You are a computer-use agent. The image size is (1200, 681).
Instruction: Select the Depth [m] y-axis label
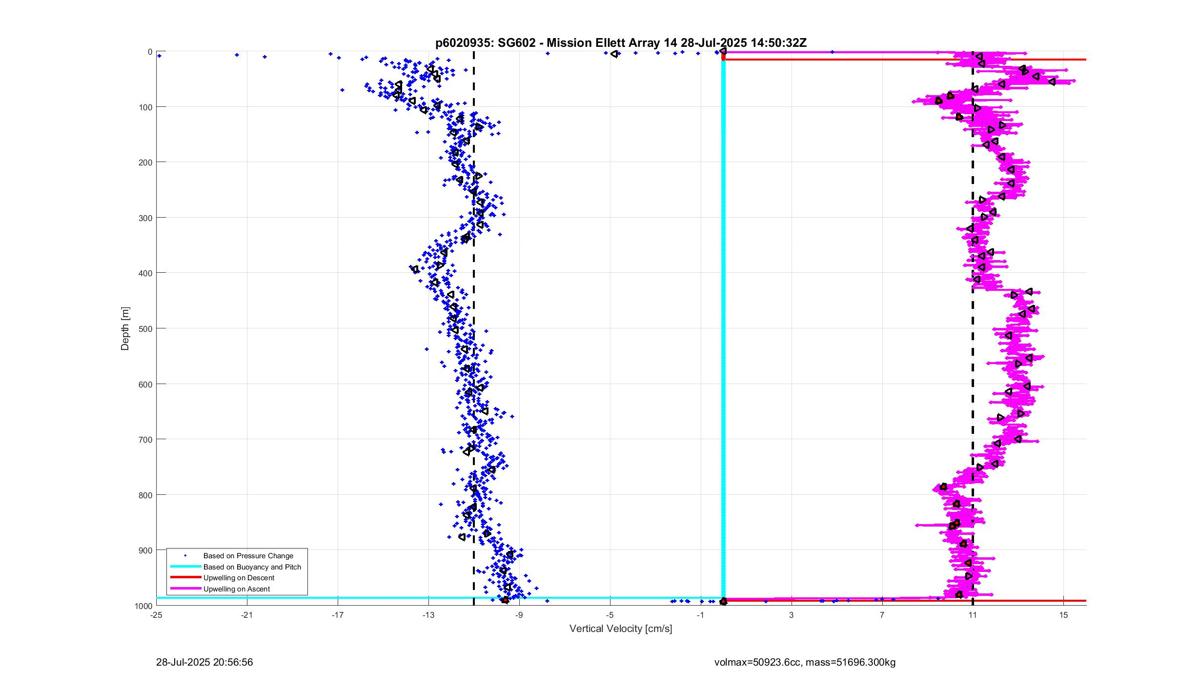pyautogui.click(x=126, y=329)
